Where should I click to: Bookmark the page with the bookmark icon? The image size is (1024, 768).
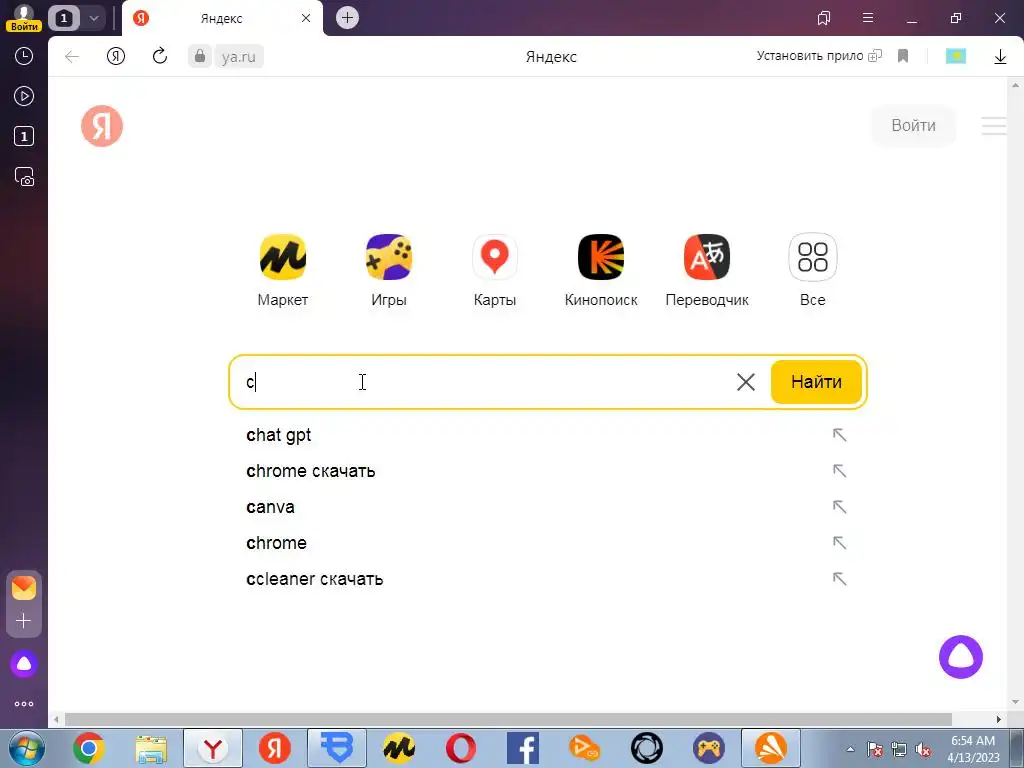tap(903, 56)
